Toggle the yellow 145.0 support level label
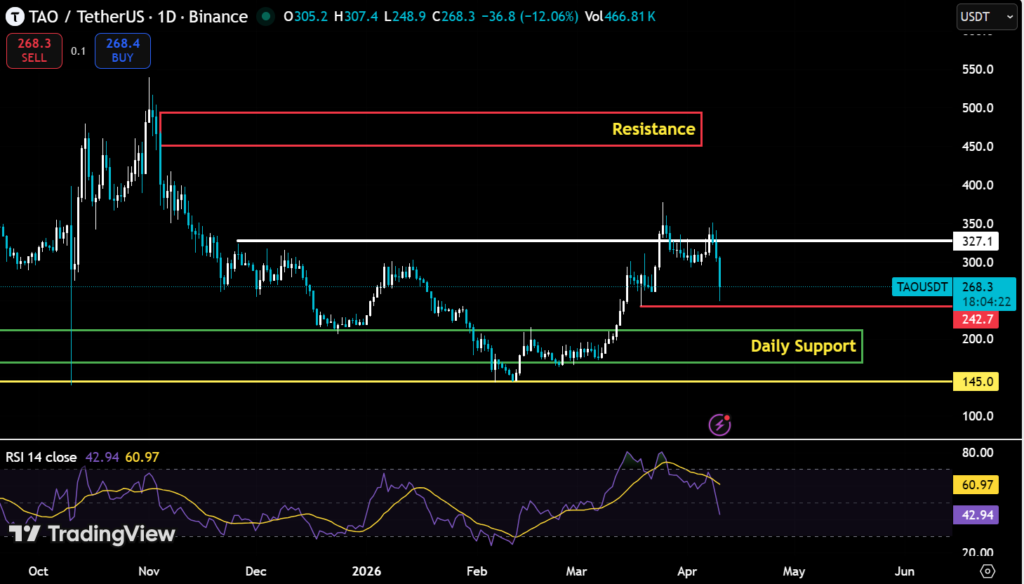Image resolution: width=1024 pixels, height=584 pixels. pos(974,381)
